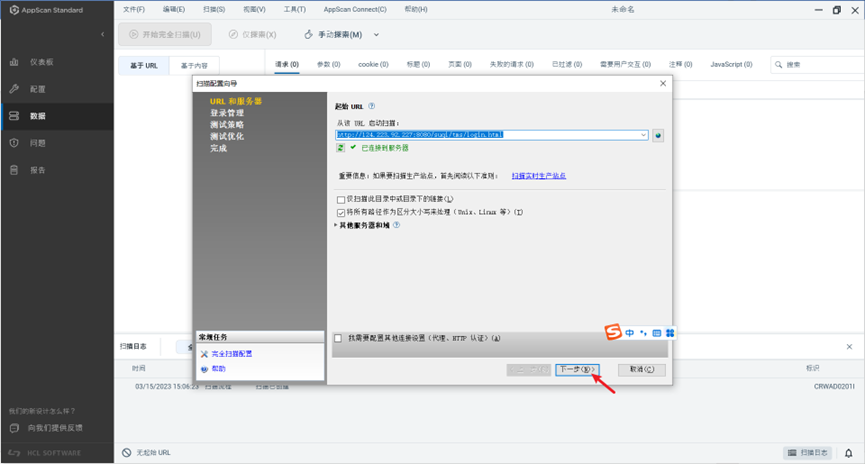
Task: Switch to the 基于内容 tab
Action: tap(194, 65)
